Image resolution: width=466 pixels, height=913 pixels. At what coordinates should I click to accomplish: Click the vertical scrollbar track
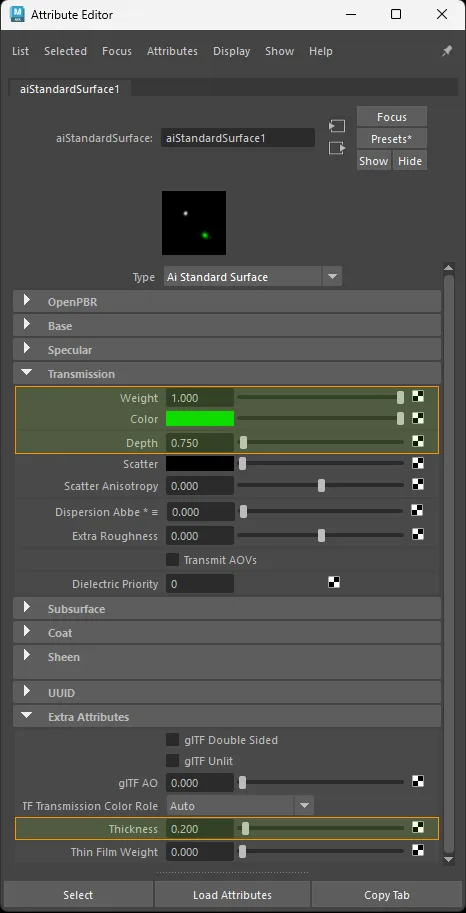[x=449, y=563]
